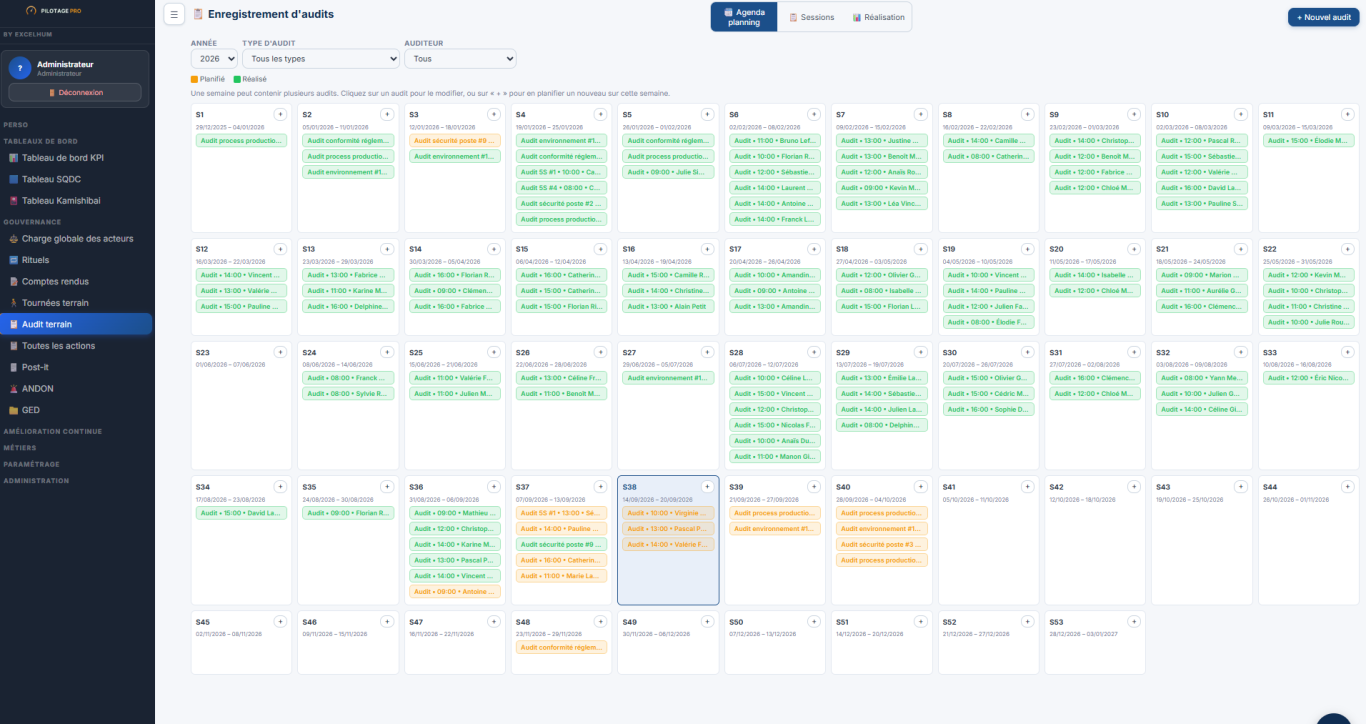Plan a new audit in week S8
The image size is (1366, 724).
1028,115
